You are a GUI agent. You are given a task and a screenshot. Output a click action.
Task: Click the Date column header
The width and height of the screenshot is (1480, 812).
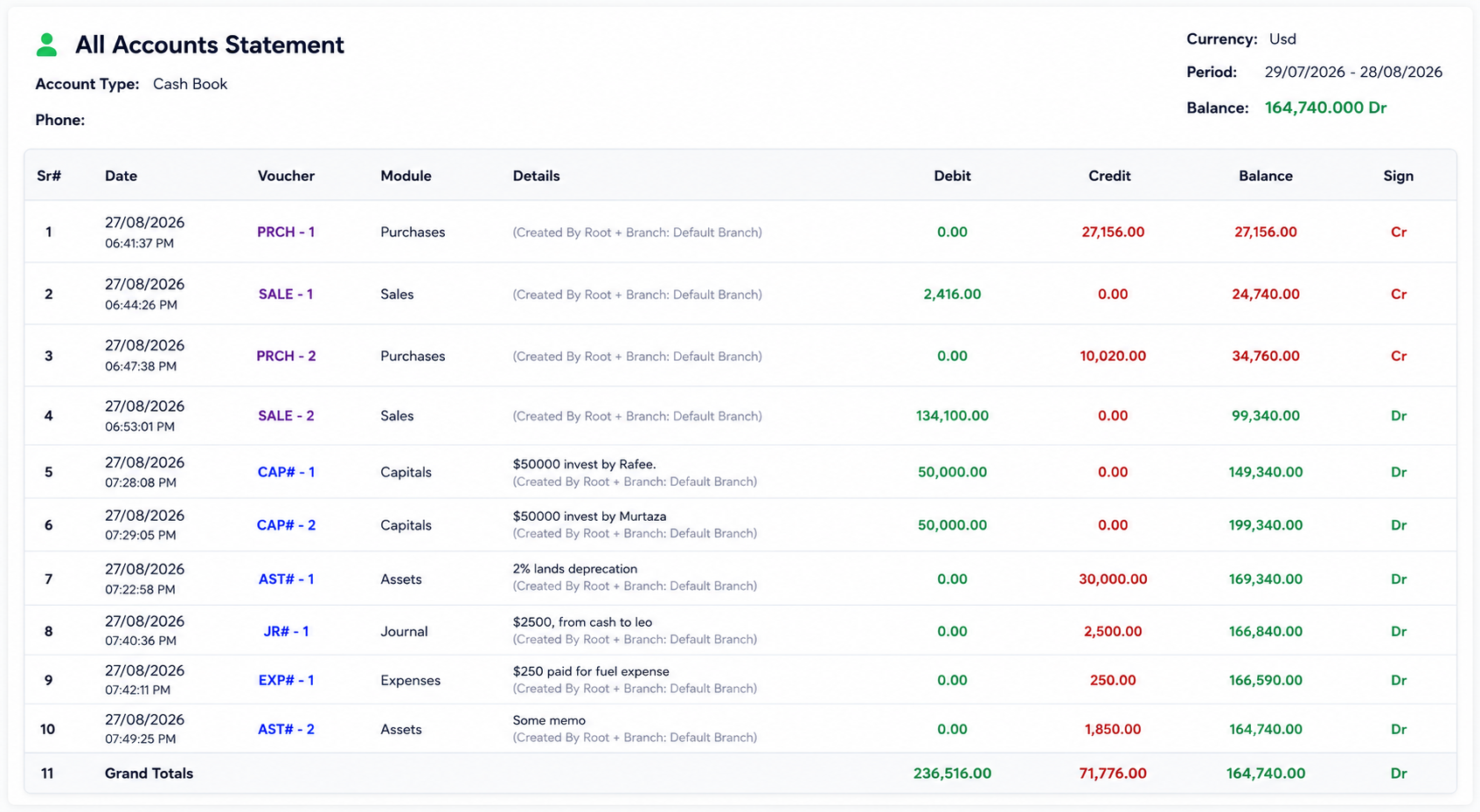tap(121, 176)
